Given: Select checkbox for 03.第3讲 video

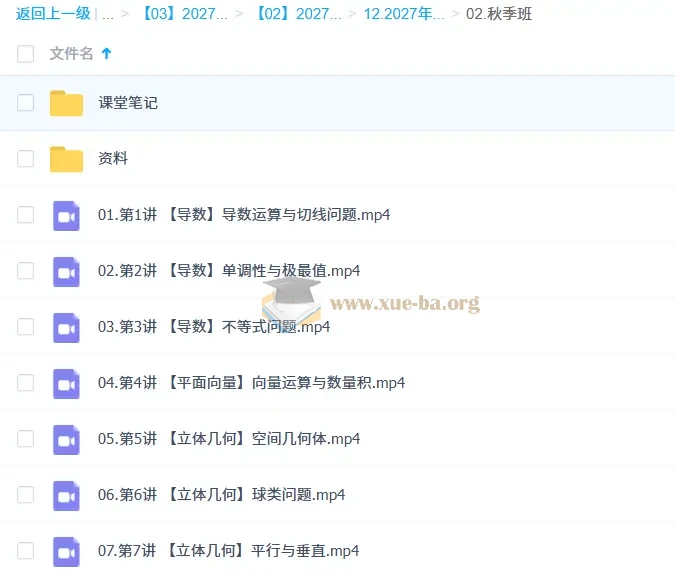Looking at the screenshot, I should tap(25, 326).
